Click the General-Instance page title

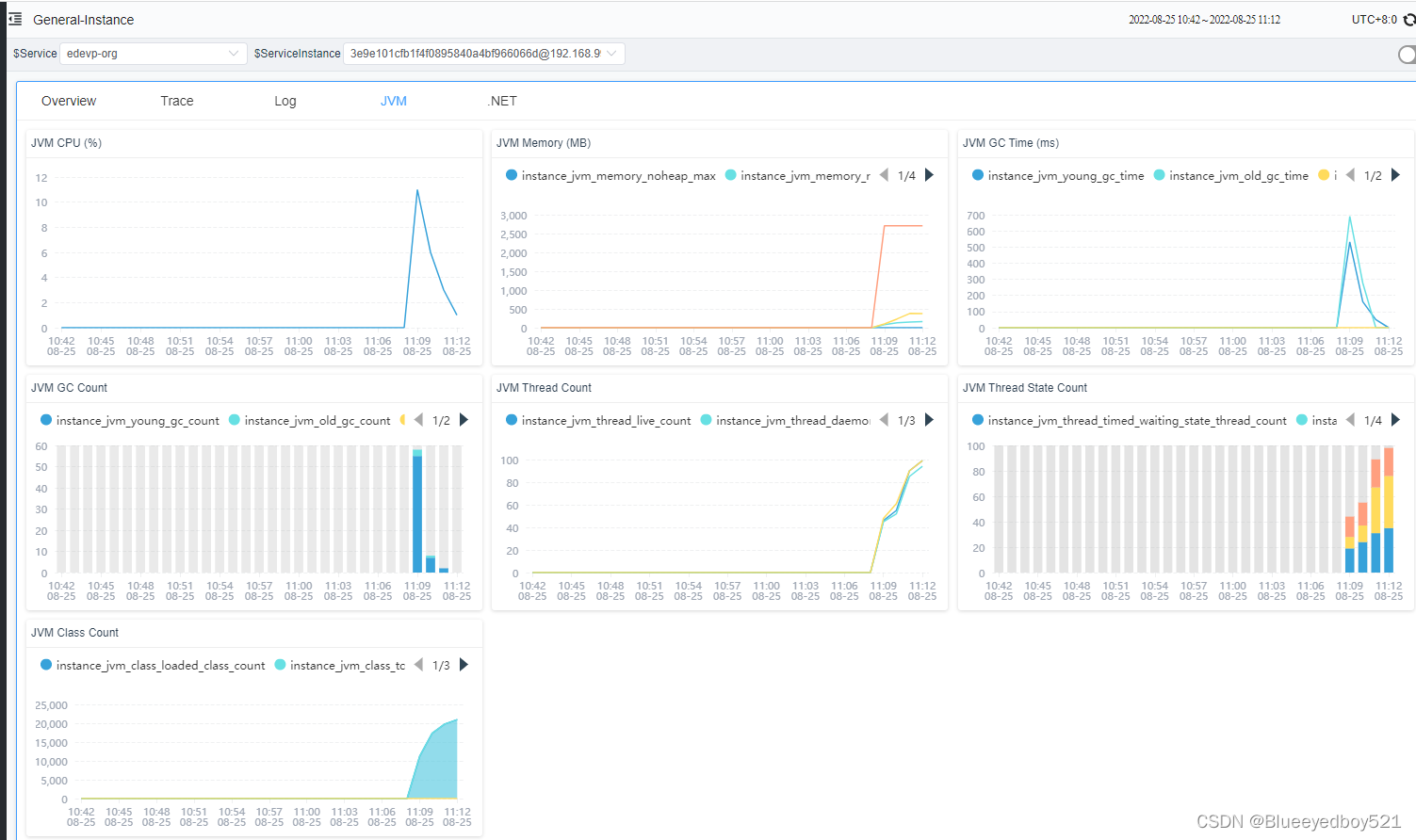[83, 20]
